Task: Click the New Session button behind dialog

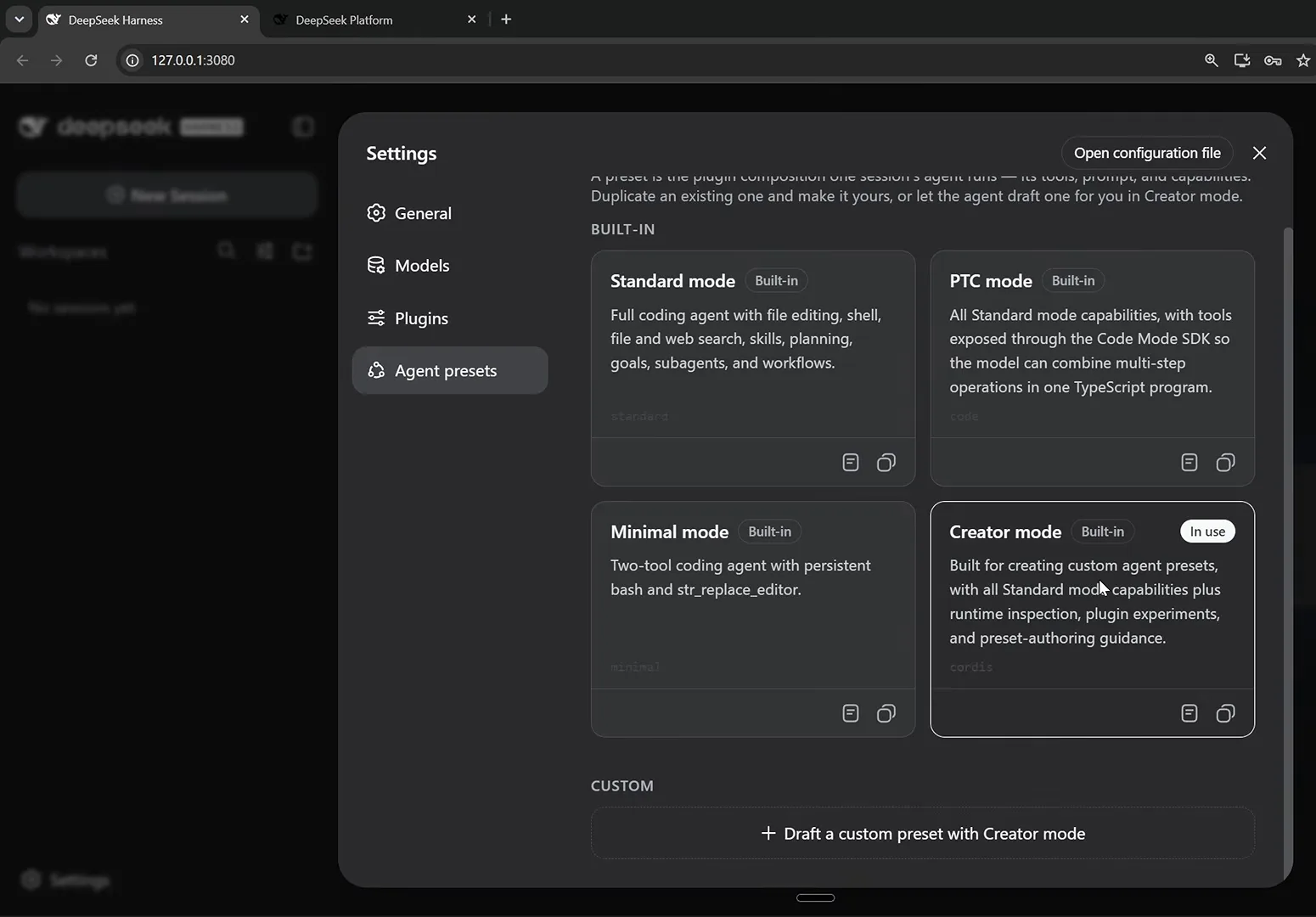Action: [x=167, y=195]
